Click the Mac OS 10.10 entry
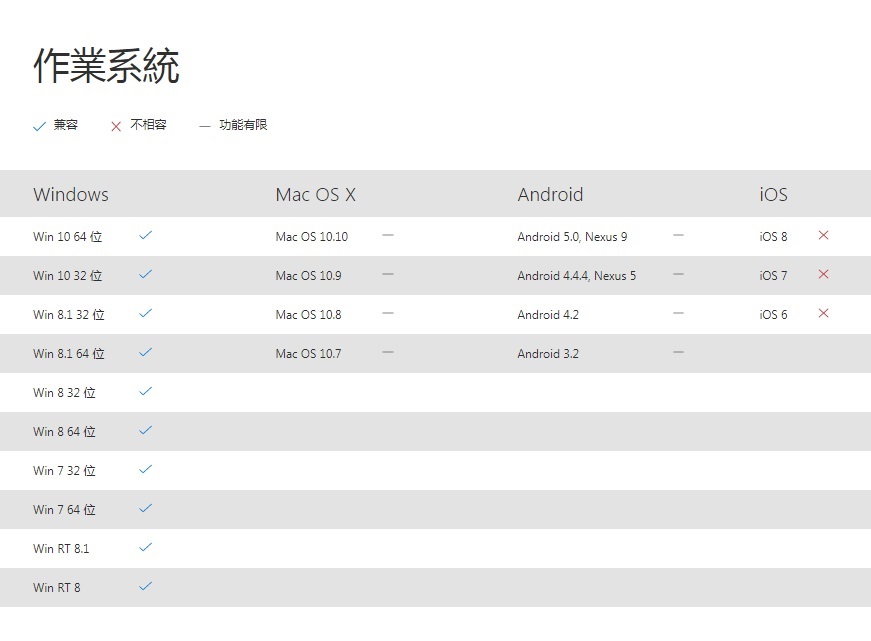This screenshot has width=871, height=641. click(312, 237)
